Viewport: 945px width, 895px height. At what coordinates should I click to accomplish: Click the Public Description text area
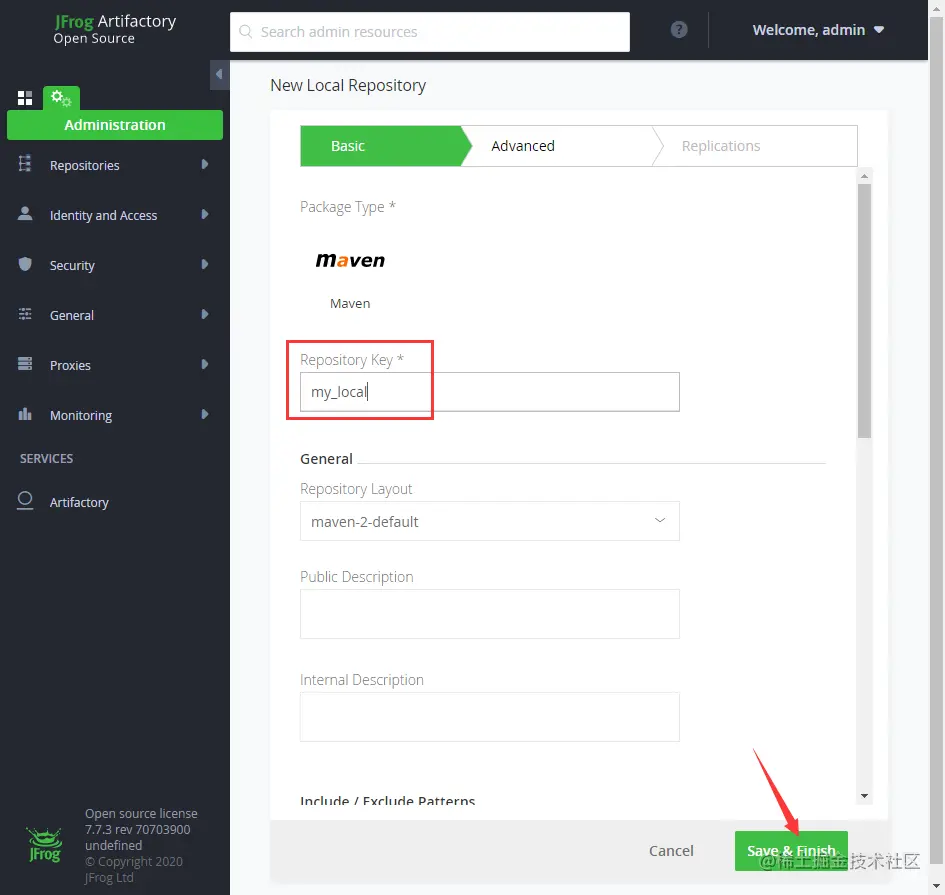coord(489,614)
